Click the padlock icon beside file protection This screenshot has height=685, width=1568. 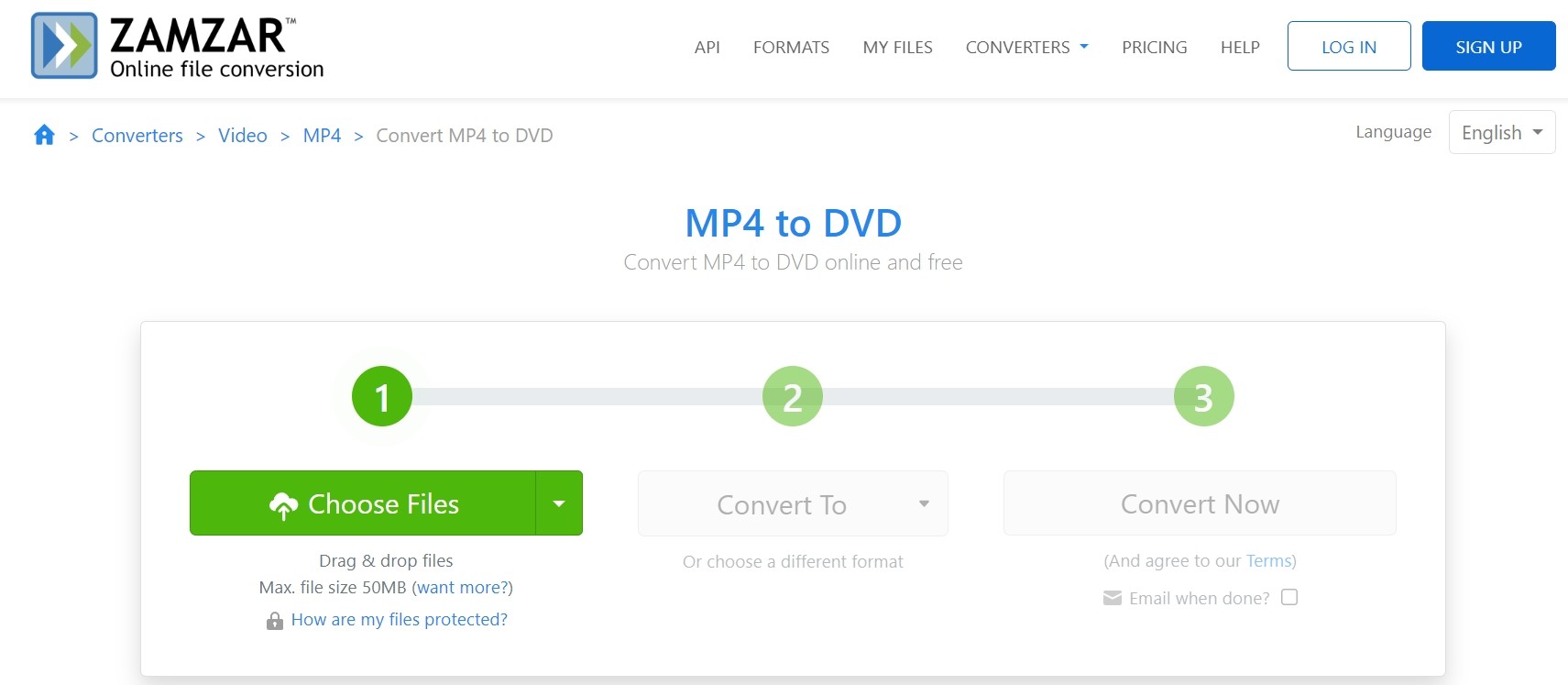pyautogui.click(x=275, y=621)
